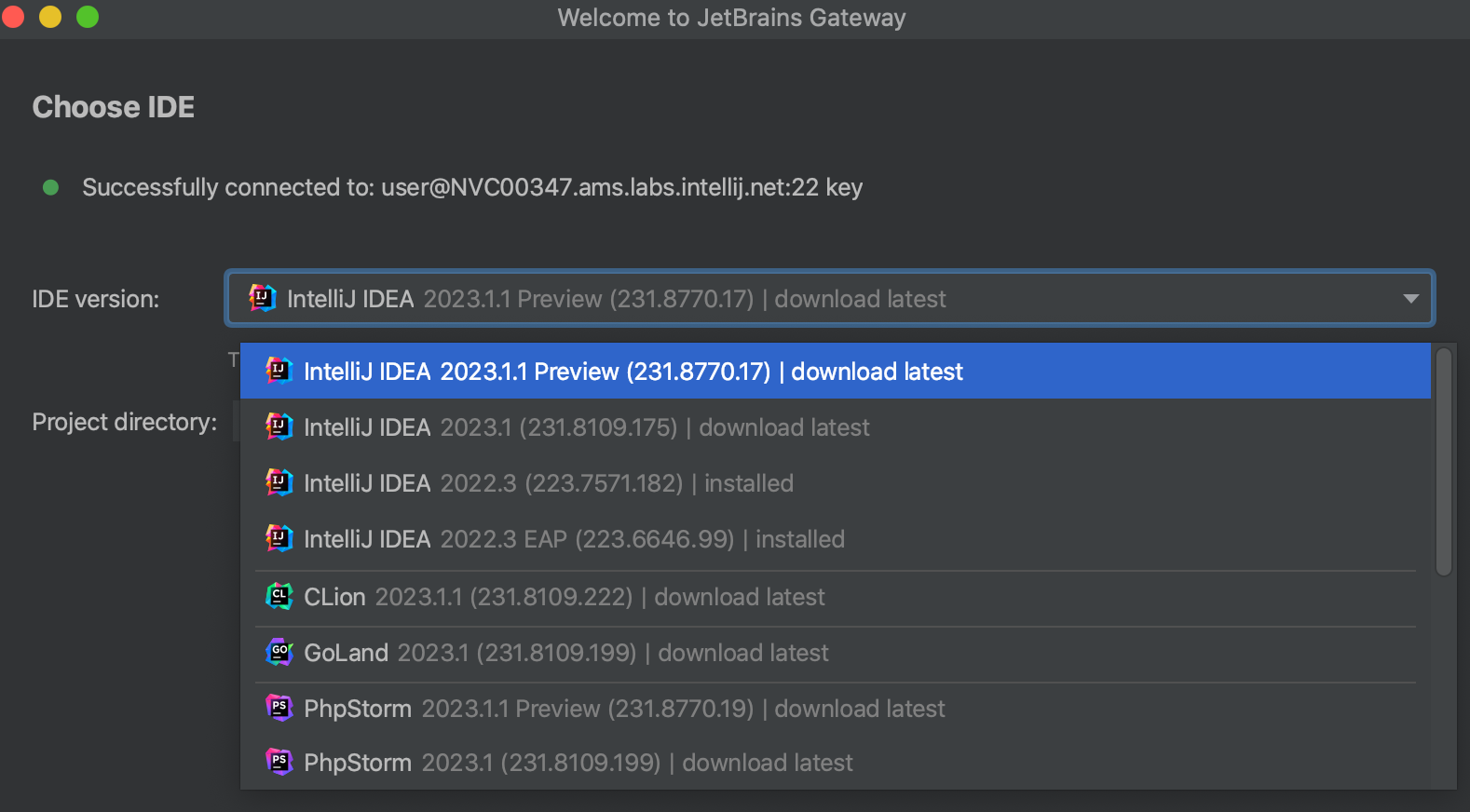Collapse the IDE version dropdown arrow
1470x812 pixels.
pos(1409,298)
